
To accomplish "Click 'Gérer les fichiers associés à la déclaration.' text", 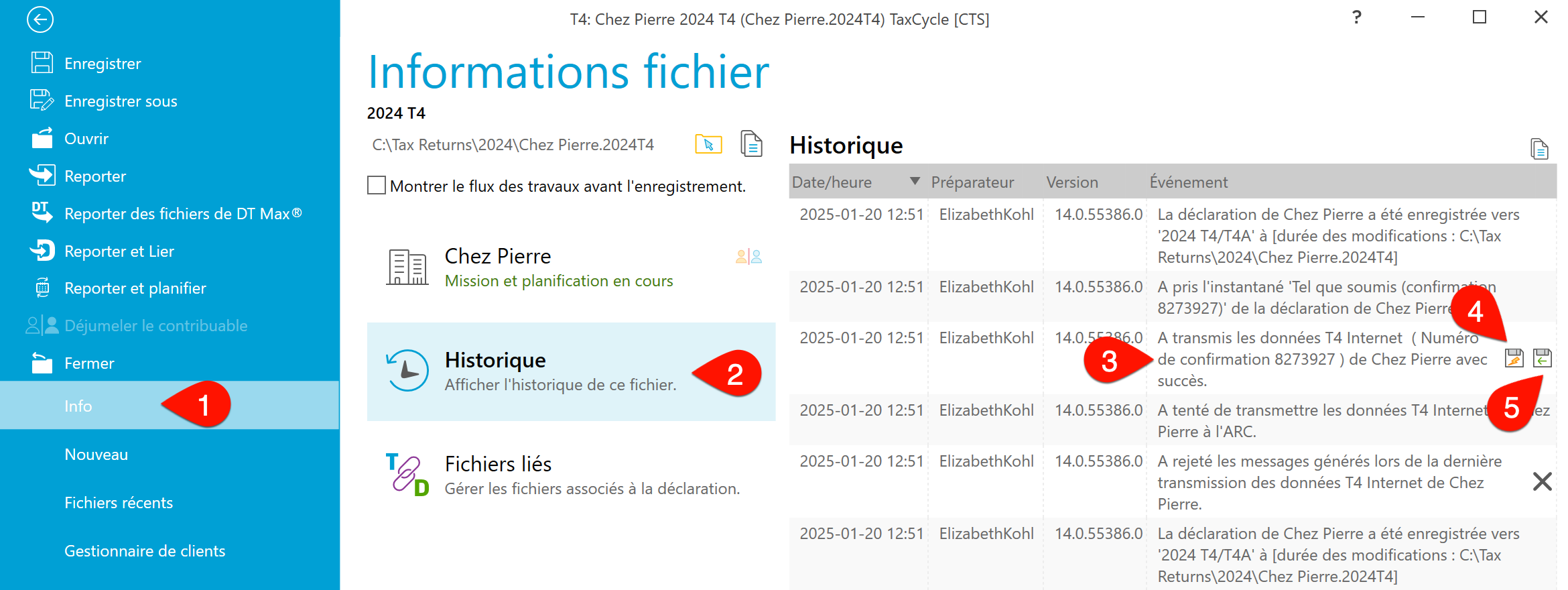I will (592, 489).
